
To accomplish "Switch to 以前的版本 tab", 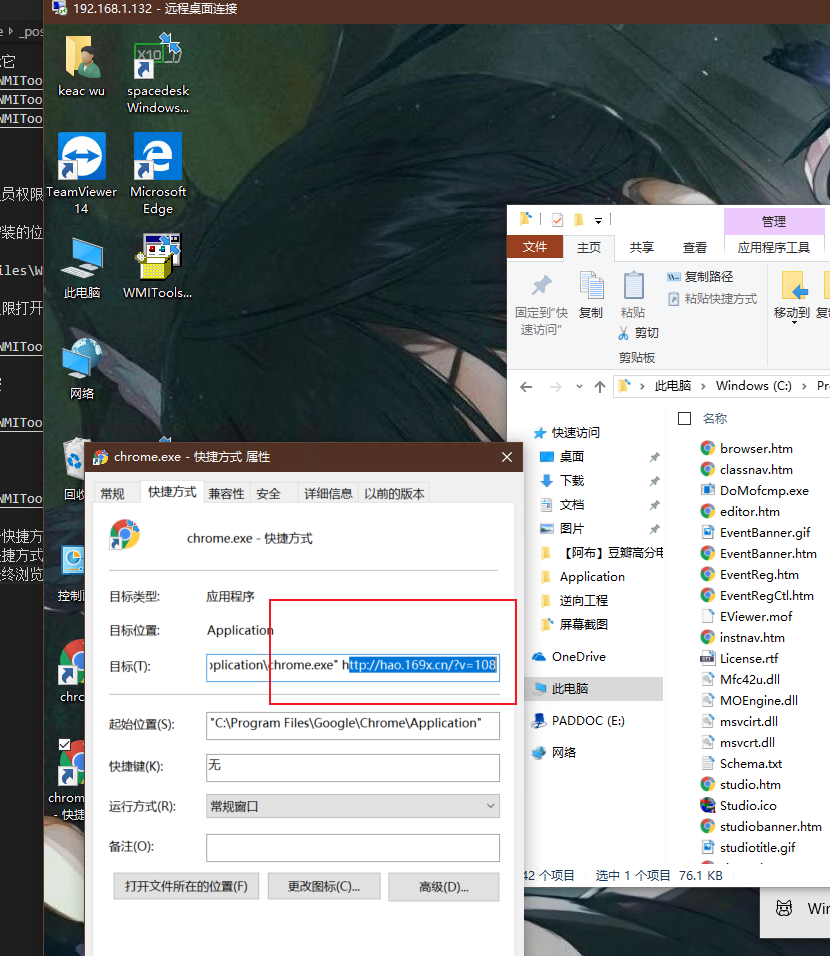I will [x=395, y=494].
